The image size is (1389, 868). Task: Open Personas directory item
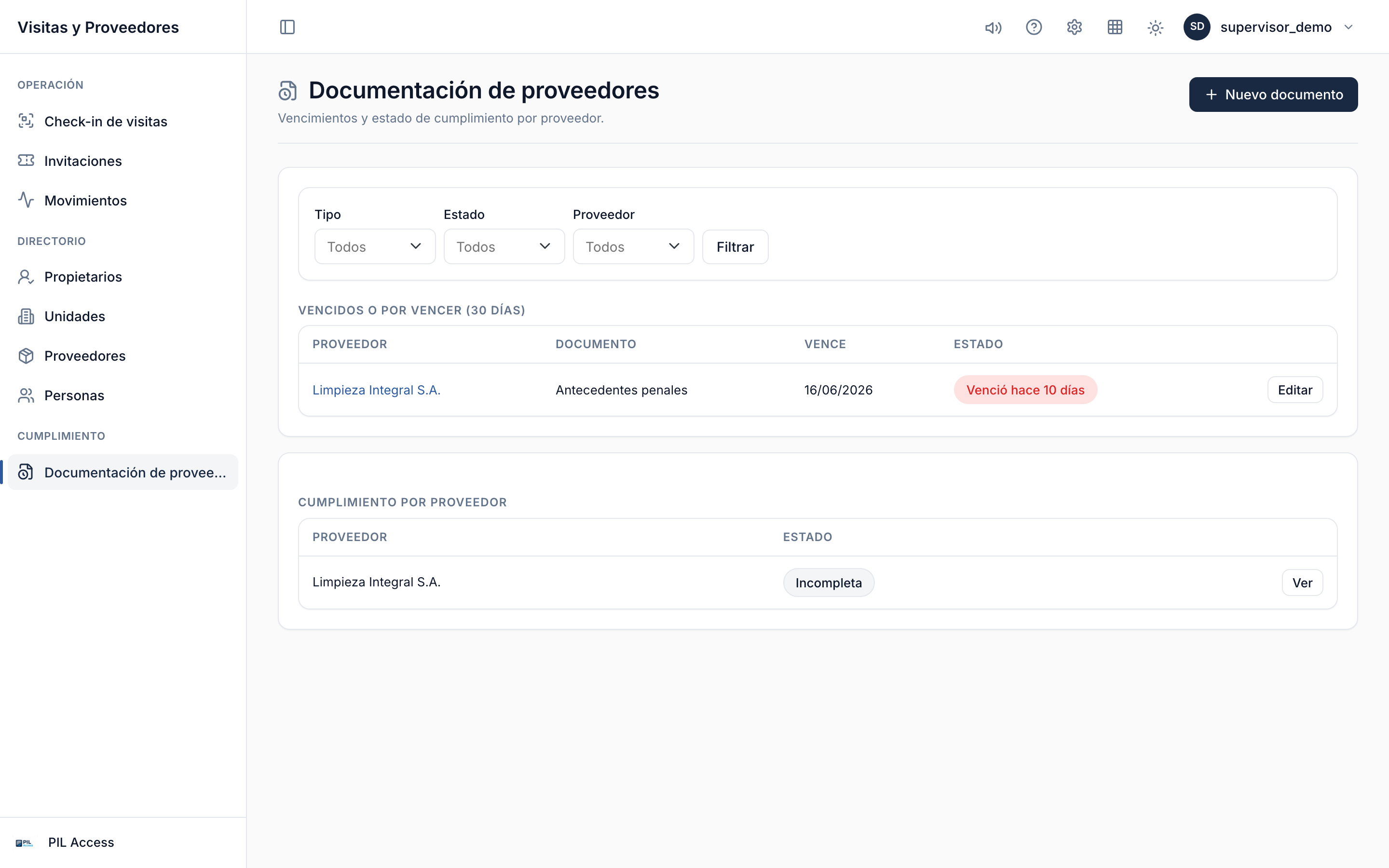[123, 395]
